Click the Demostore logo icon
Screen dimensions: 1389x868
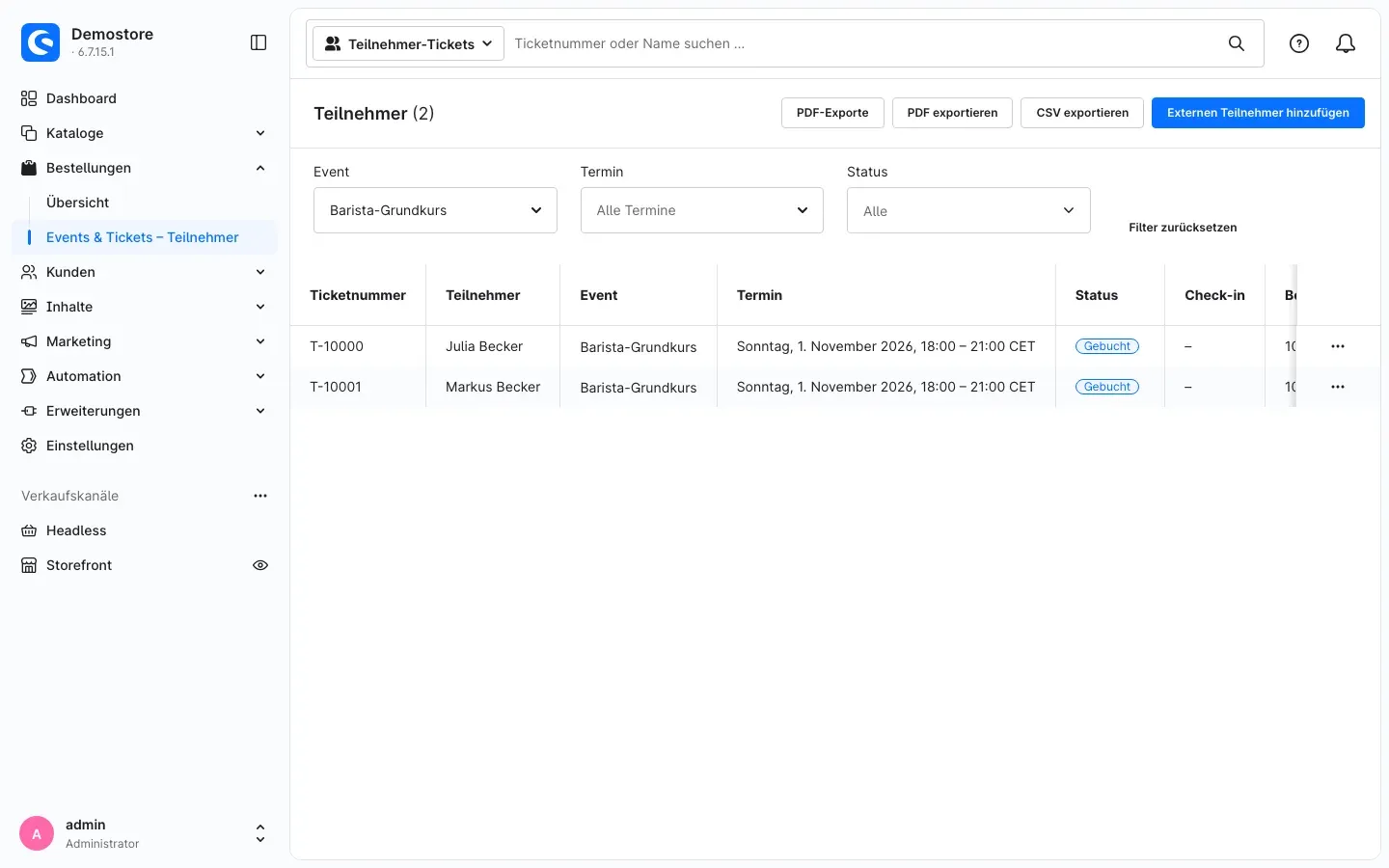[x=41, y=42]
